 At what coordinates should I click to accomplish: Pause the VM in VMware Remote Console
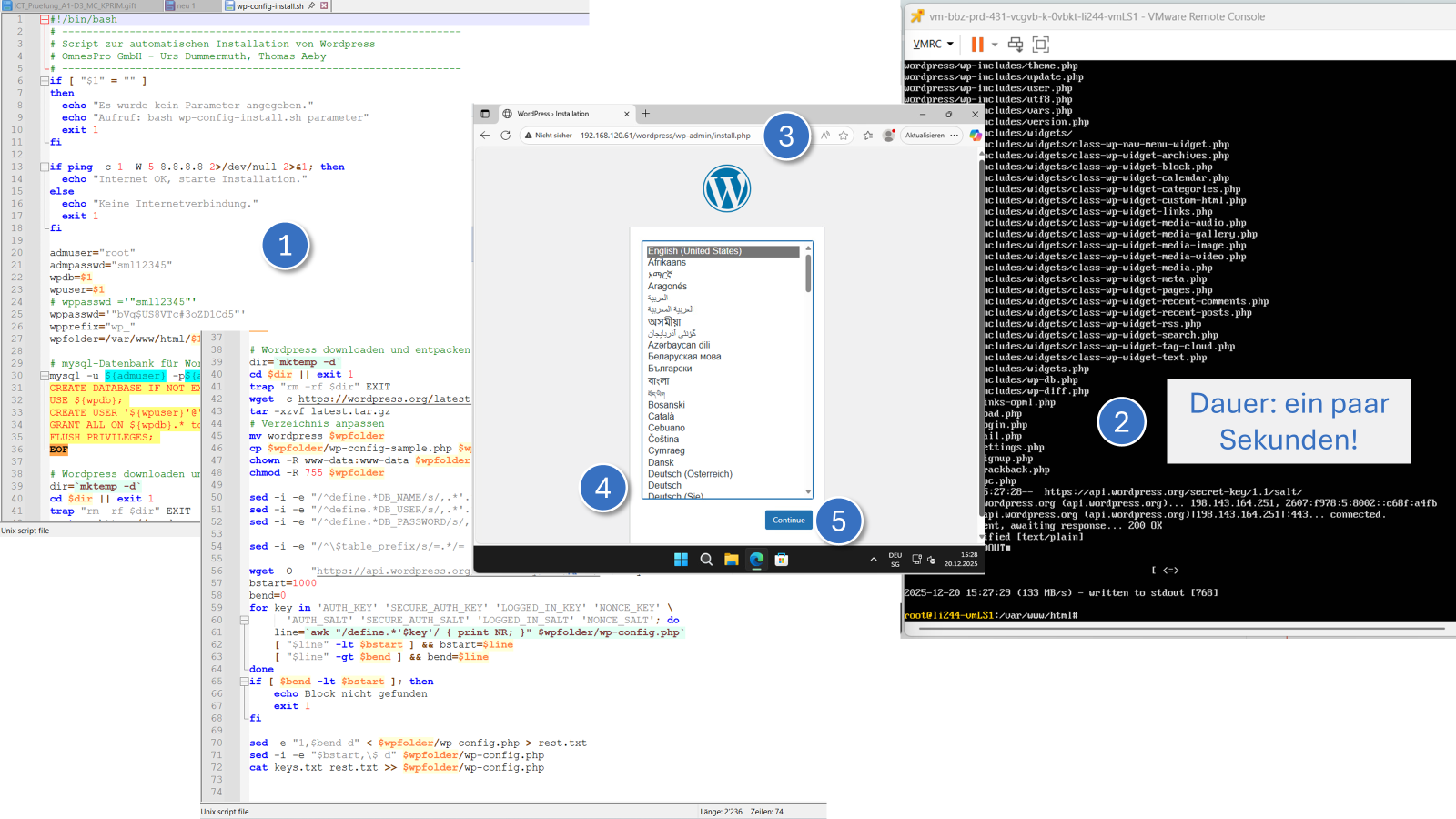pyautogui.click(x=977, y=44)
